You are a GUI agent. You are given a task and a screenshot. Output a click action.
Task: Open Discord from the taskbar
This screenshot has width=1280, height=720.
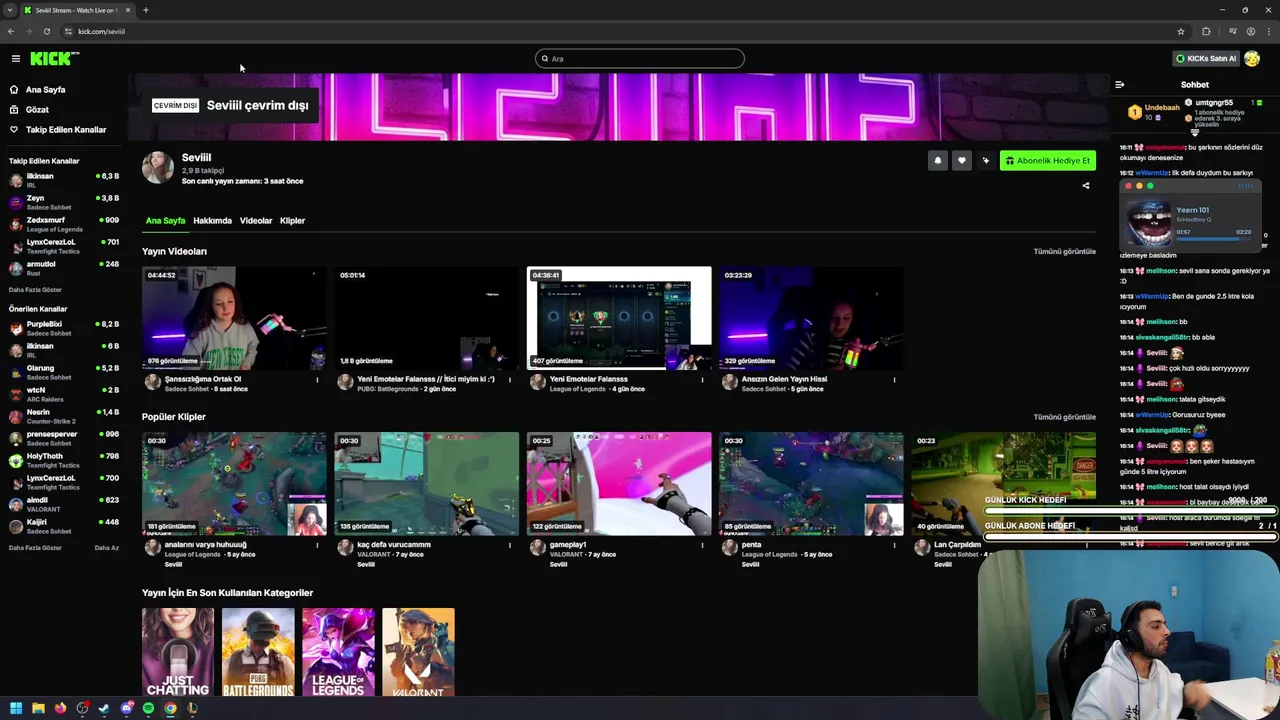point(126,709)
